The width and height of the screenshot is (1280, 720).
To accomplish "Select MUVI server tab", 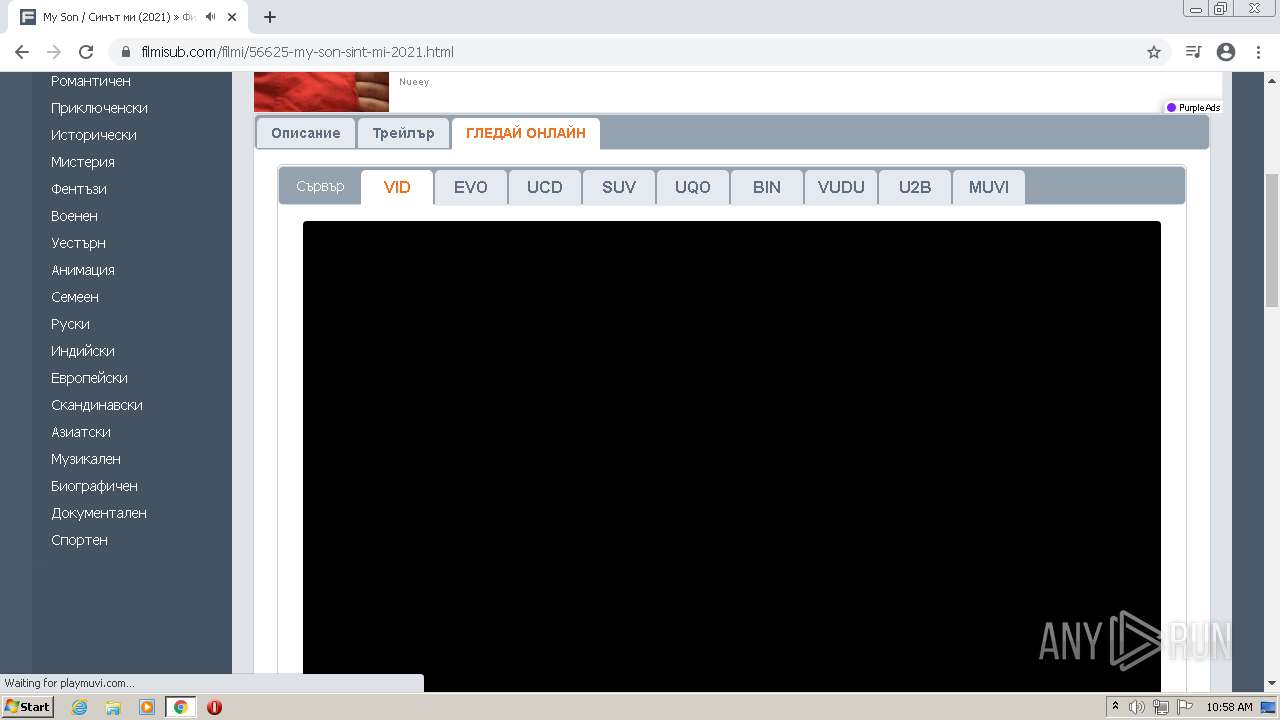I will click(989, 187).
